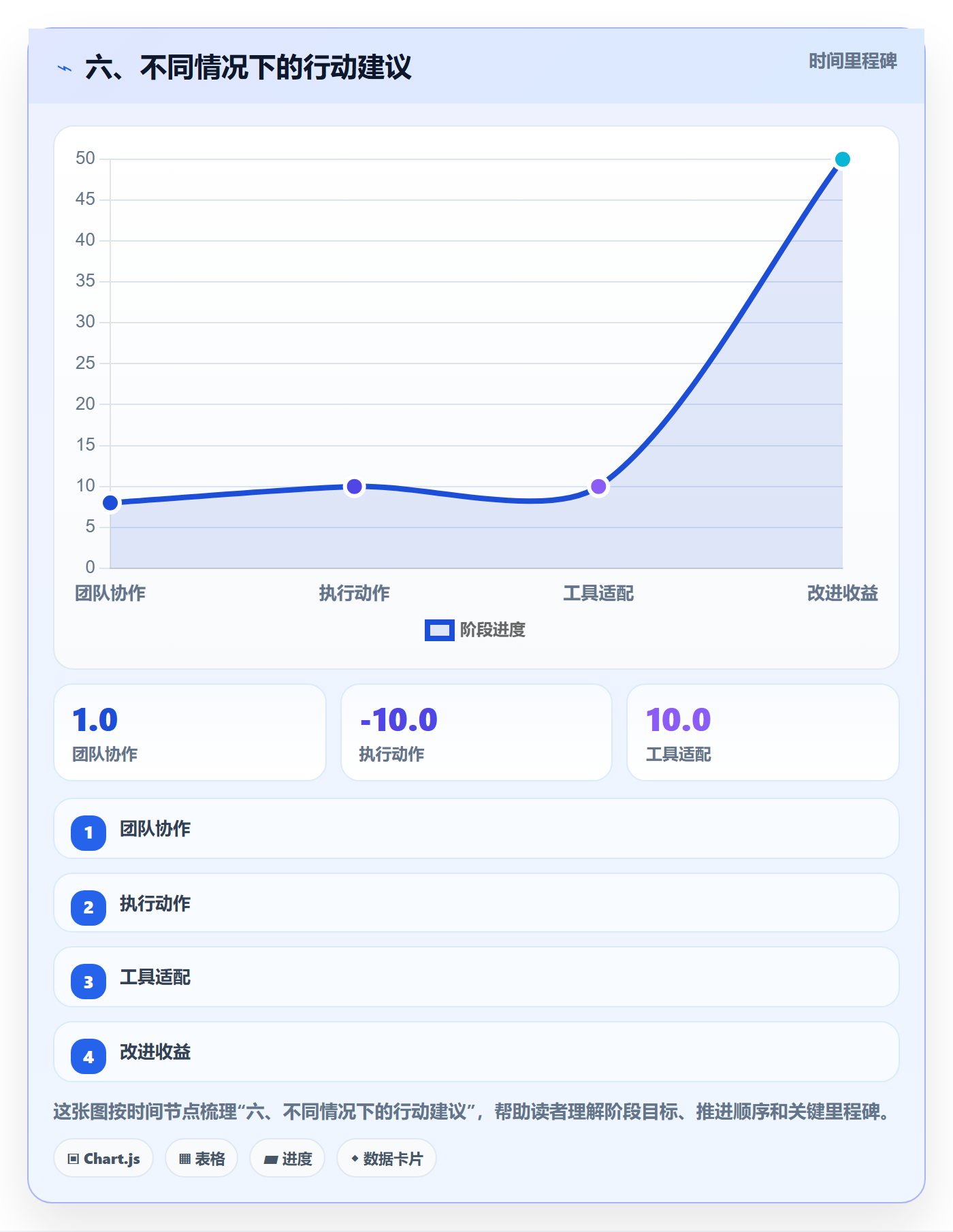
Task: Click the description paragraph starting with 这张图按时间节点
Action: (x=473, y=1112)
